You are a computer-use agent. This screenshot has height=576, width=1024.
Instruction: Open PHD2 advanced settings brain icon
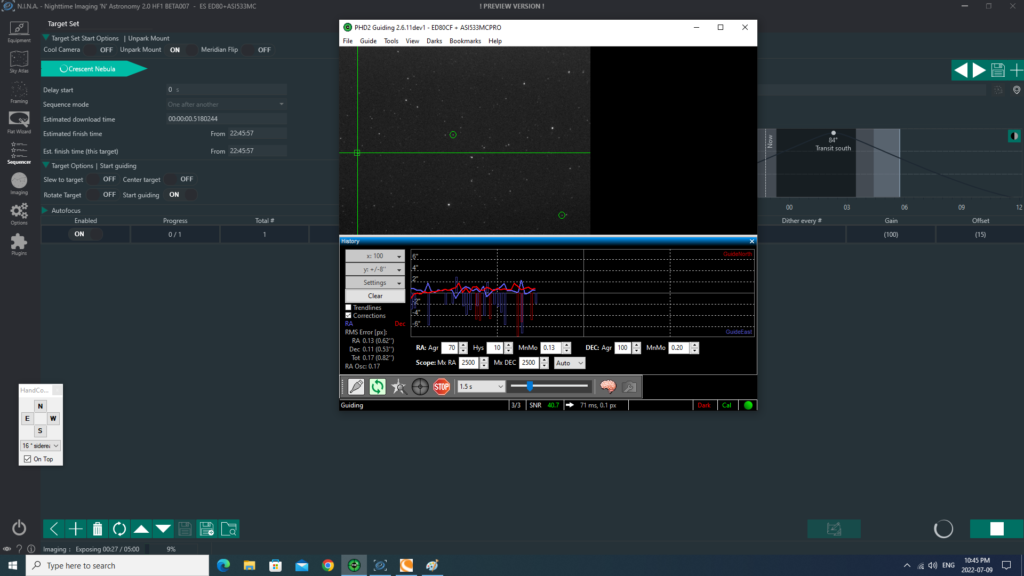(x=608, y=387)
